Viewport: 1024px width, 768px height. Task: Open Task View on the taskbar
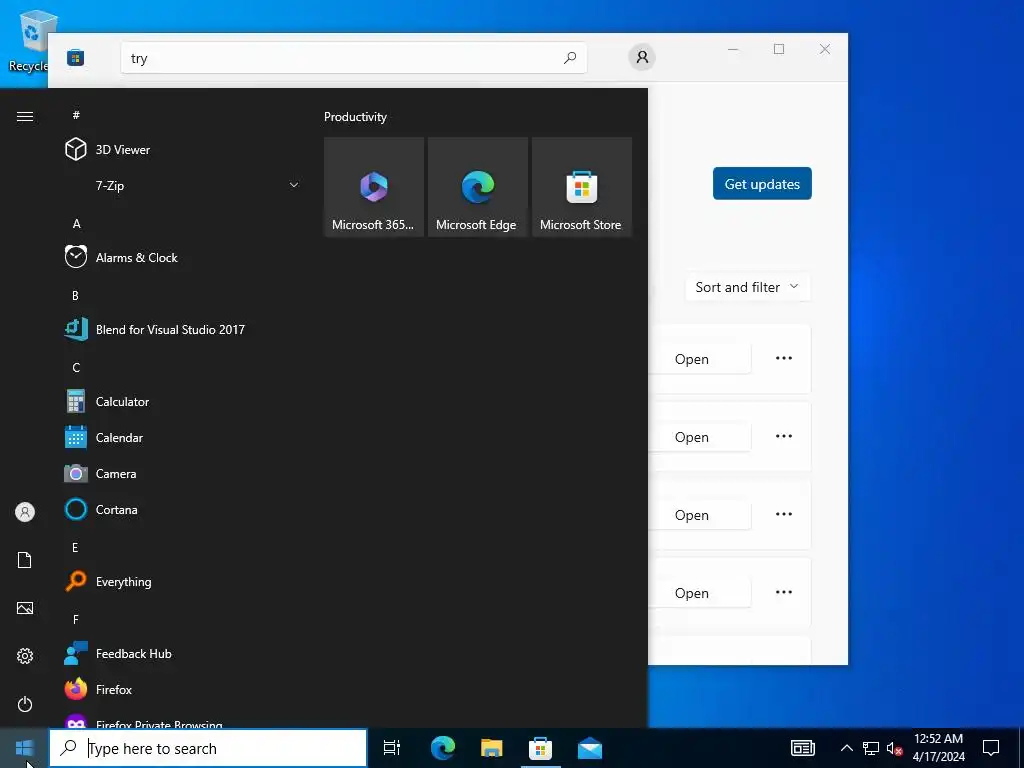(x=392, y=748)
